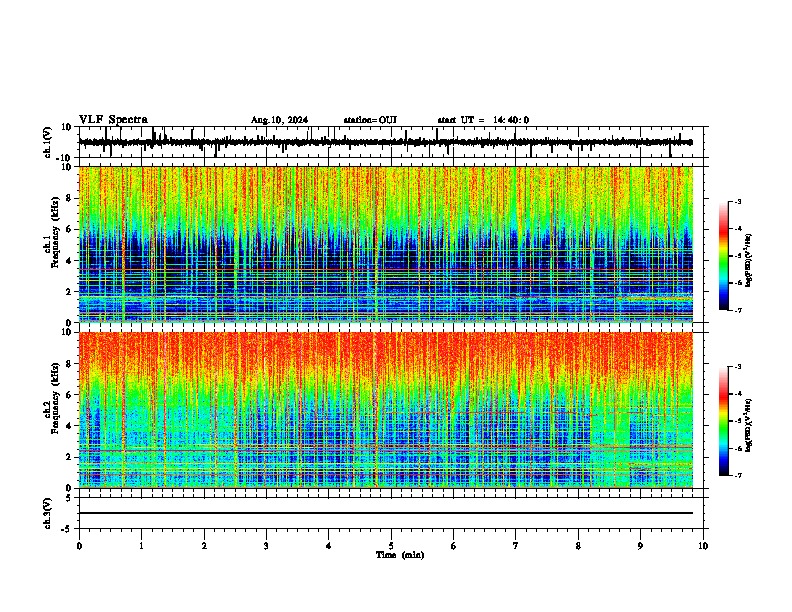The height and width of the screenshot is (612, 792).
Task: Click the time axis tick label "6"
Action: (454, 546)
